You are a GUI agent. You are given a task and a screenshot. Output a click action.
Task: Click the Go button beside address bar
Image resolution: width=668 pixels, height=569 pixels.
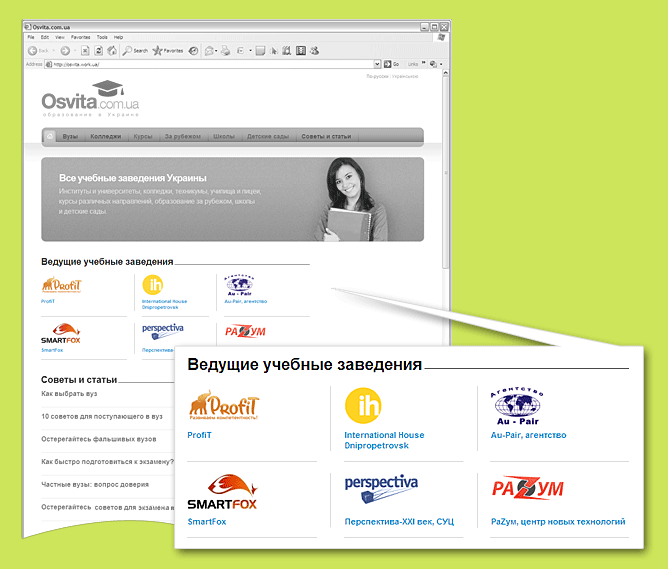392,64
